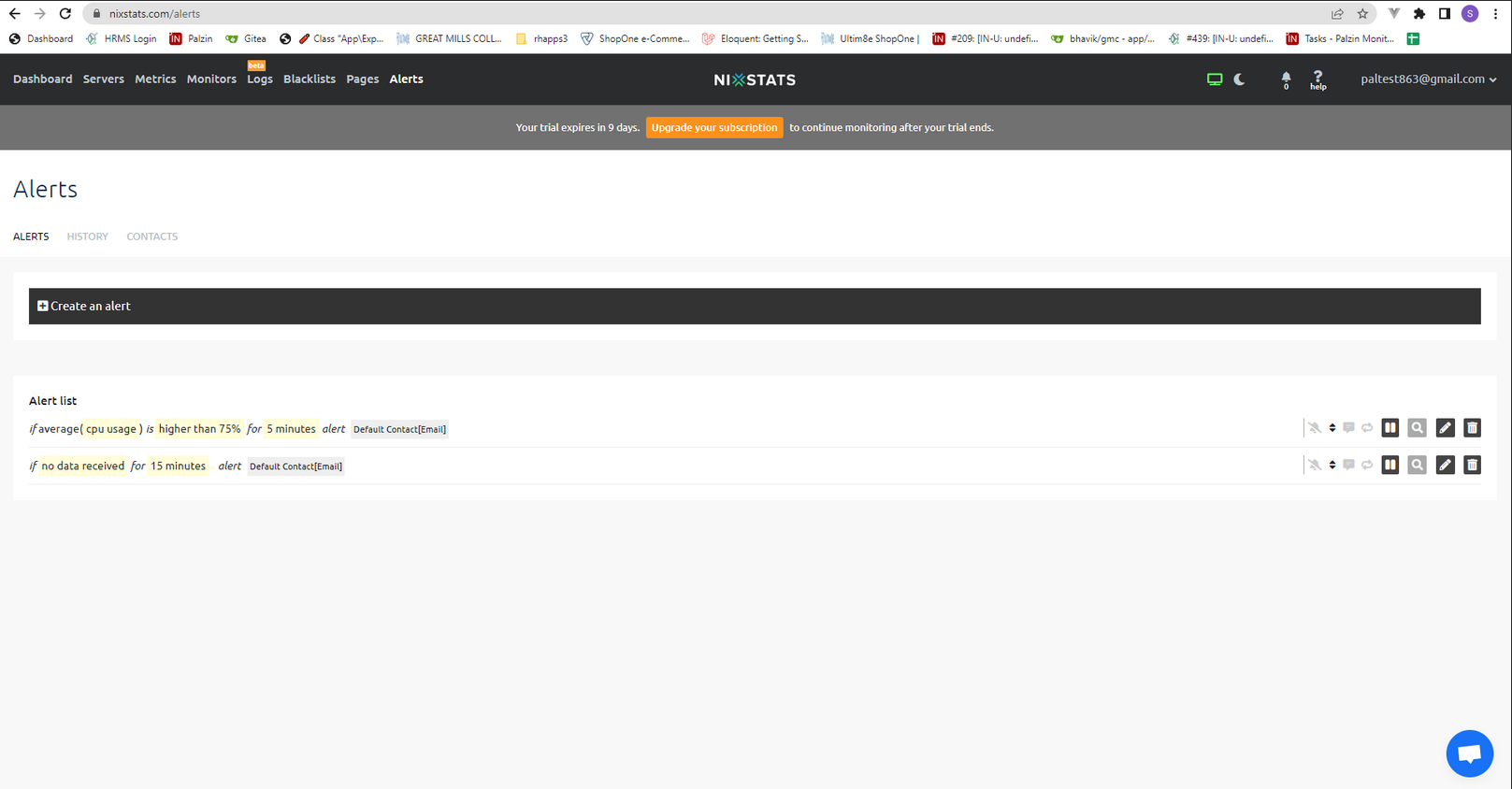The image size is (1512, 789).
Task: Click the comment icon on cpu usage alert
Action: click(x=1348, y=428)
